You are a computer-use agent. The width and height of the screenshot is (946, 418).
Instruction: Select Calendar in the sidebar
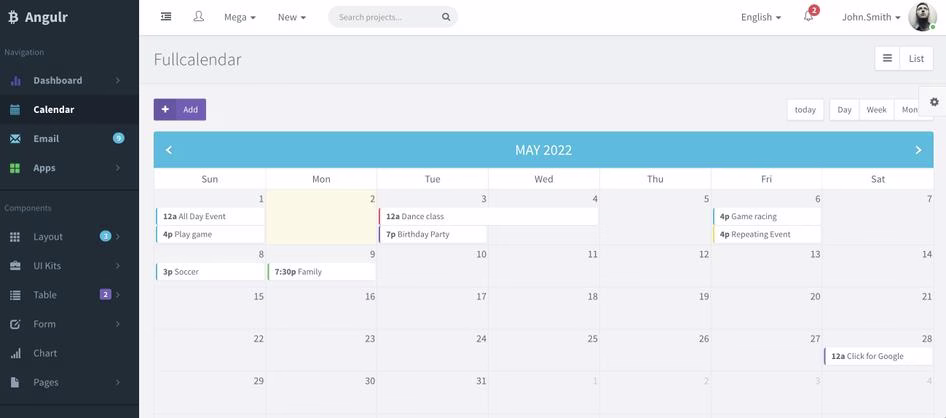pos(69,110)
